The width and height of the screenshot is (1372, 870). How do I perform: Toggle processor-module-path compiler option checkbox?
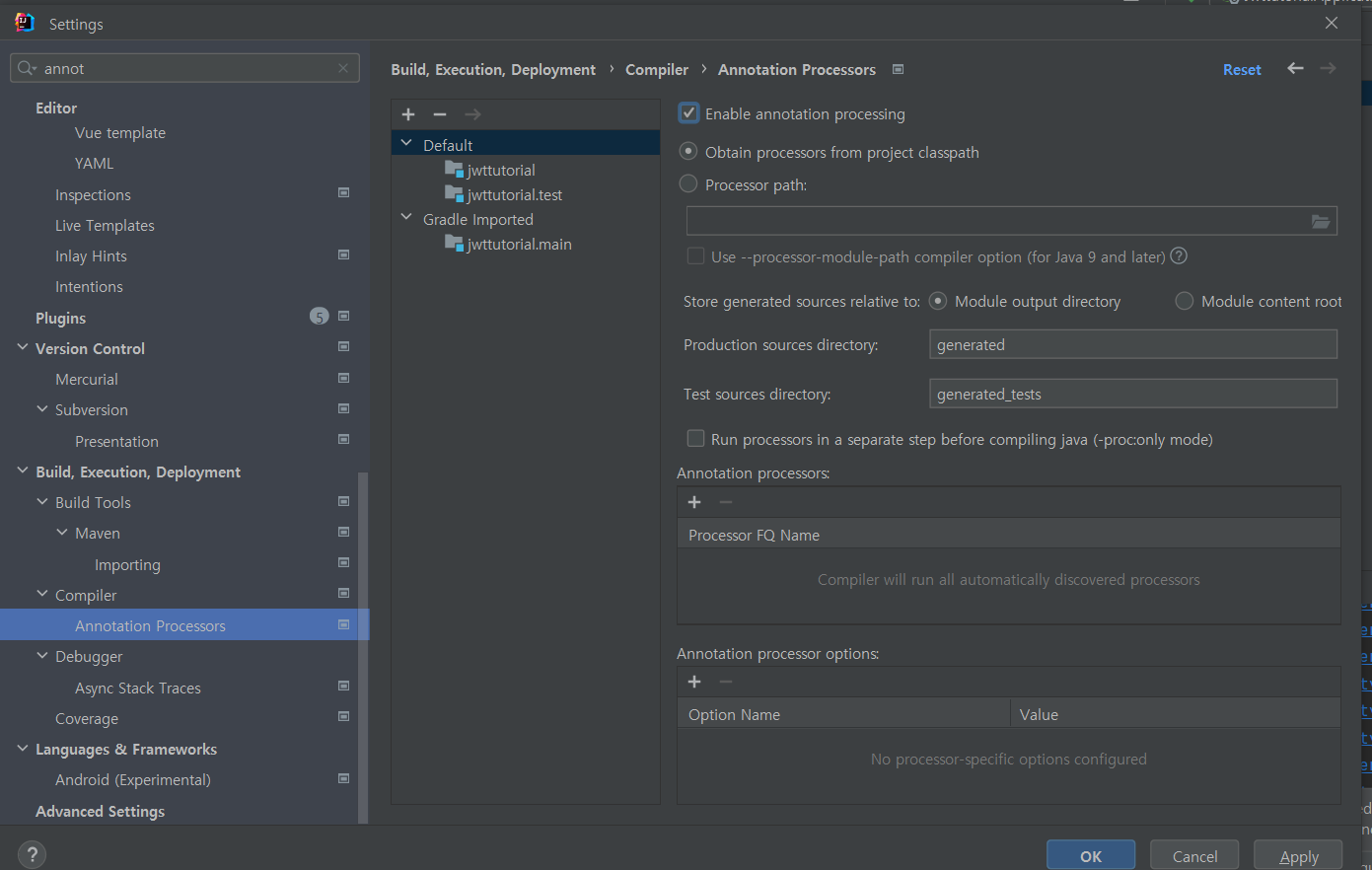(x=695, y=256)
